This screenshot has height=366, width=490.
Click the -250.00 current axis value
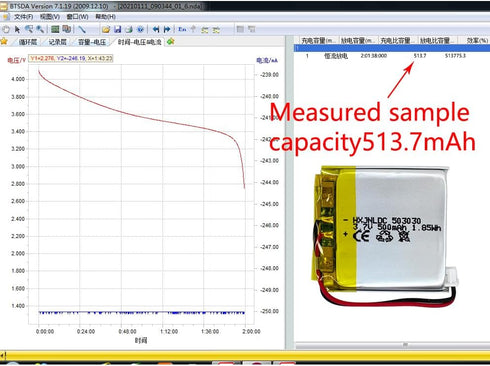click(x=269, y=311)
